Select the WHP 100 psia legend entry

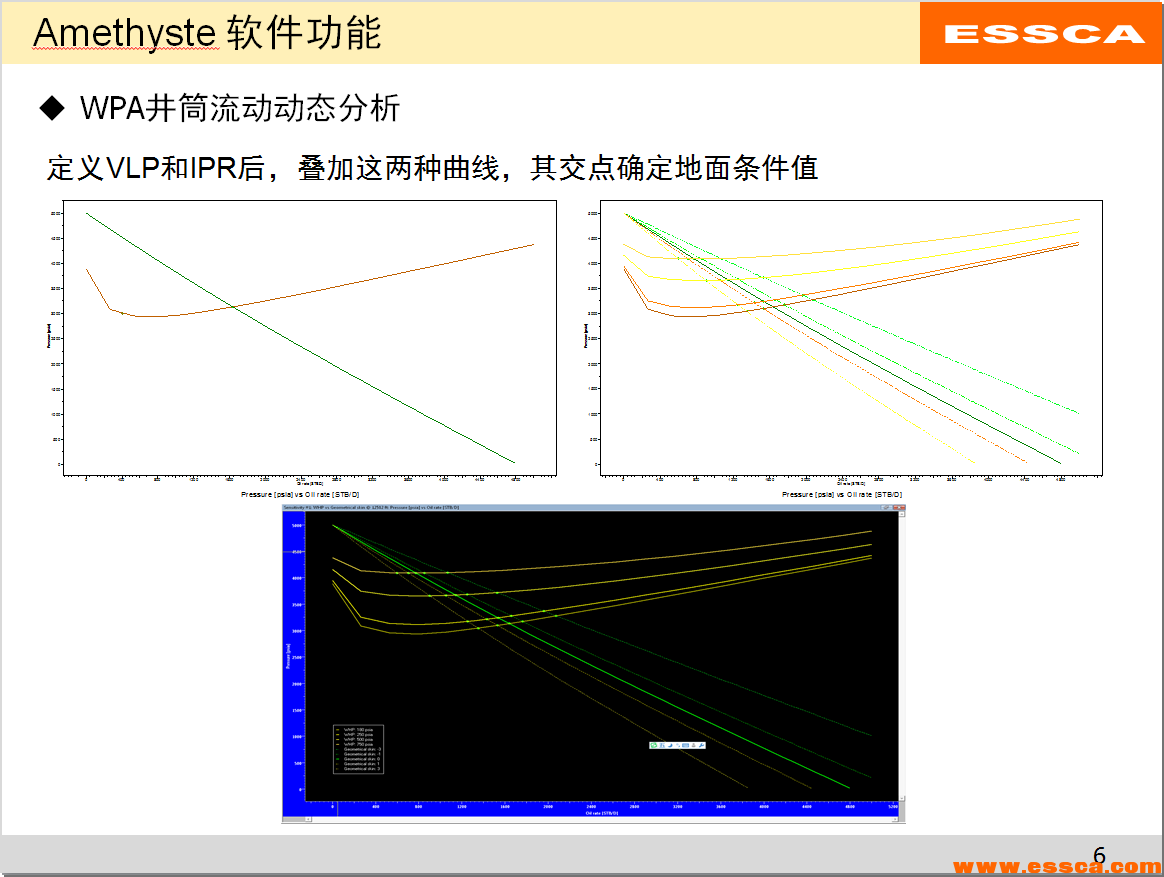pos(358,730)
